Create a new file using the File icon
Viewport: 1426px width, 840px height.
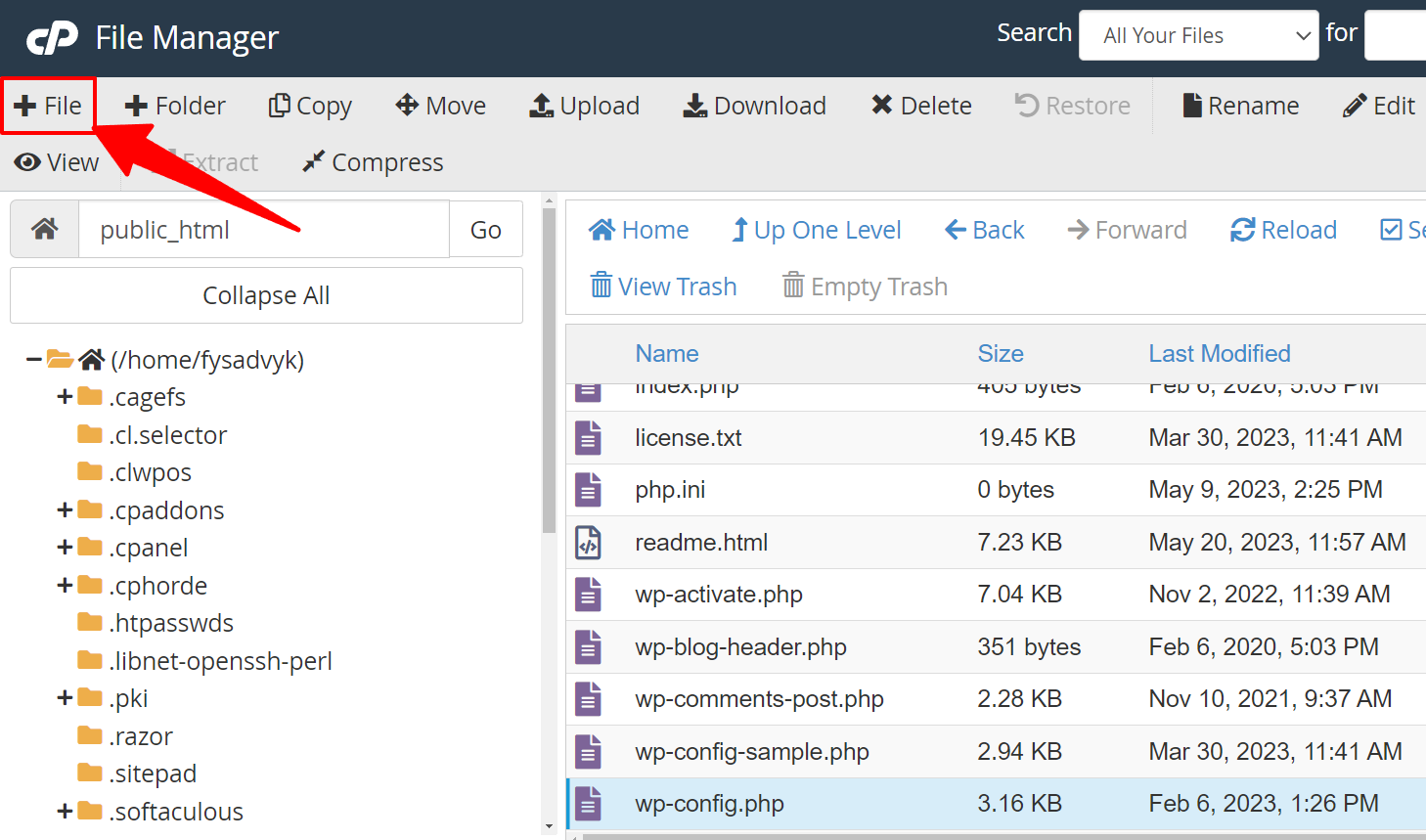coord(46,105)
